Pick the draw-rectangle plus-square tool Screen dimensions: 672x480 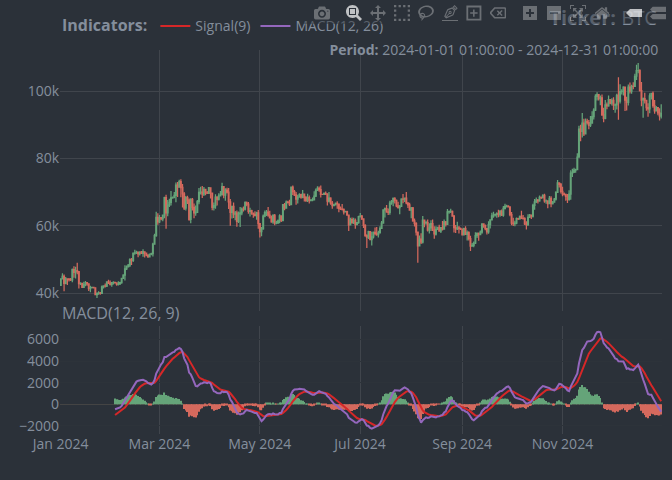474,13
